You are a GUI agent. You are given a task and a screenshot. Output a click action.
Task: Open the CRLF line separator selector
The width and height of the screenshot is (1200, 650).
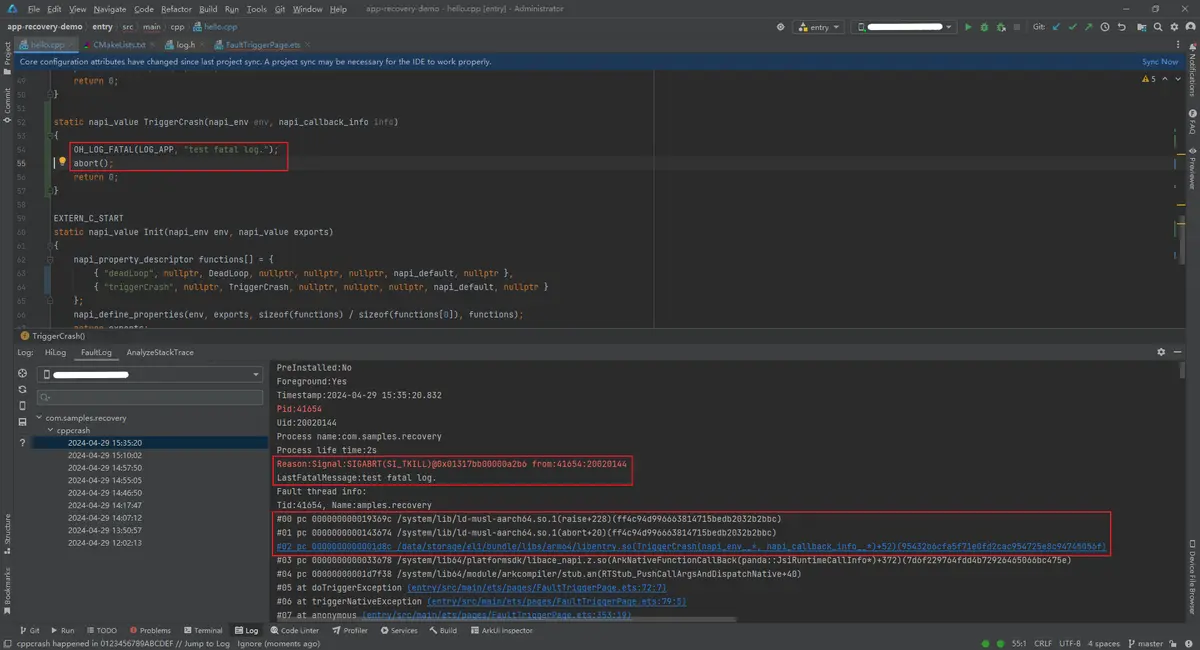coord(1043,643)
